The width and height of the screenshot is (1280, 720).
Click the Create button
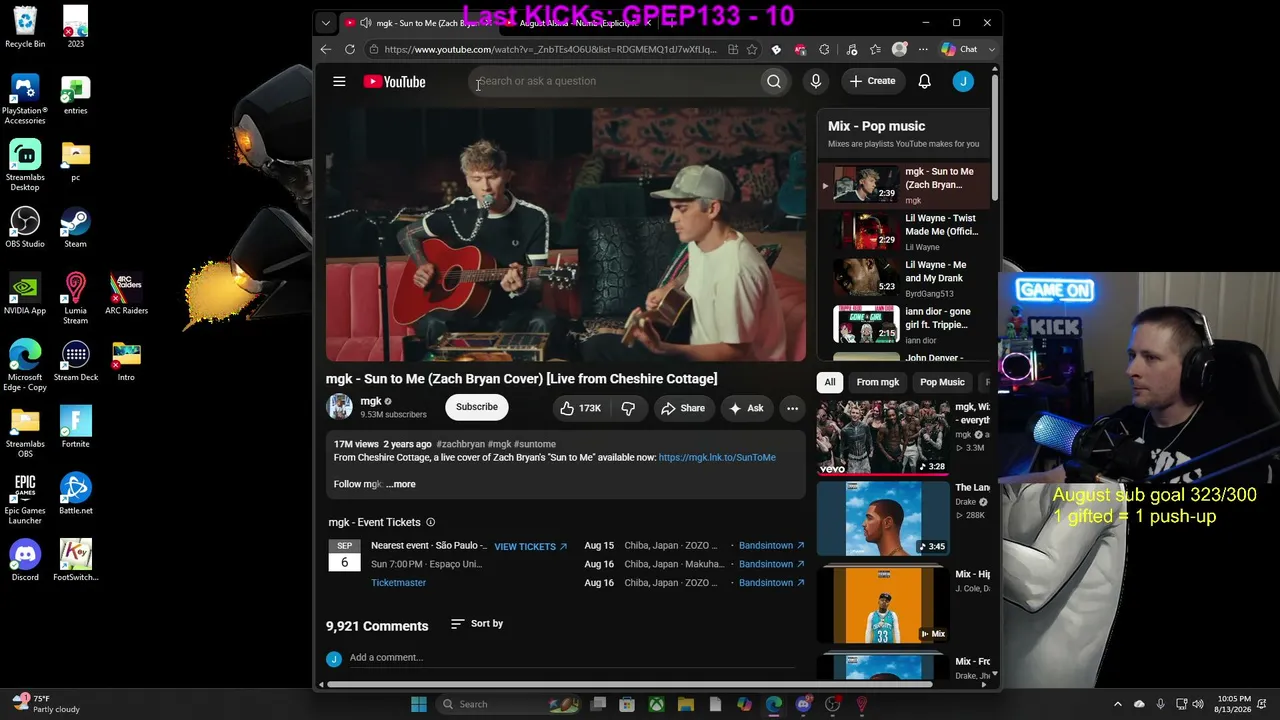coord(872,81)
